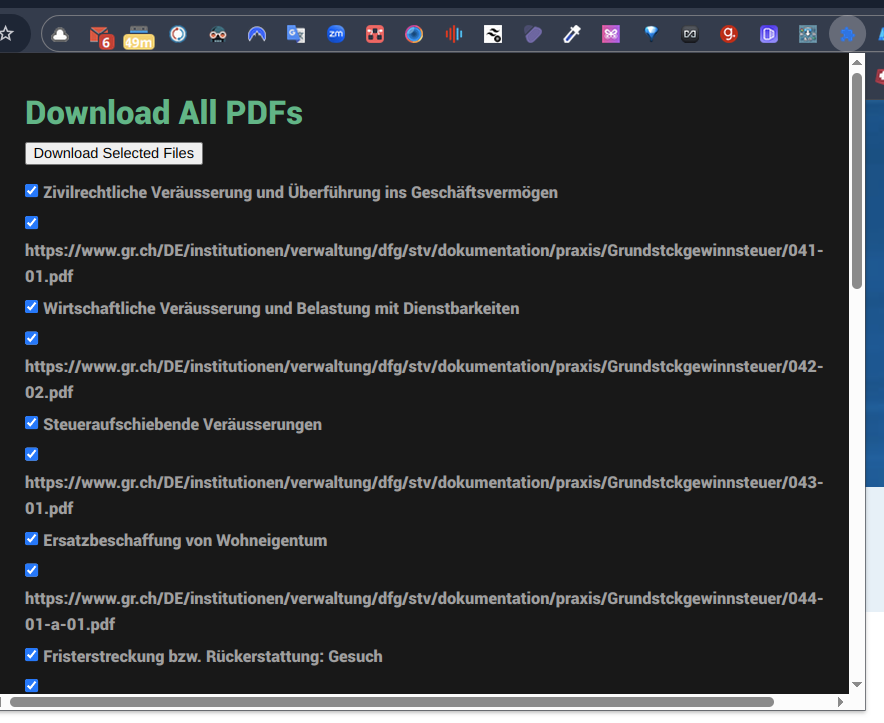Click the vertical scrollbar down arrow
884x723 pixels.
click(857, 685)
